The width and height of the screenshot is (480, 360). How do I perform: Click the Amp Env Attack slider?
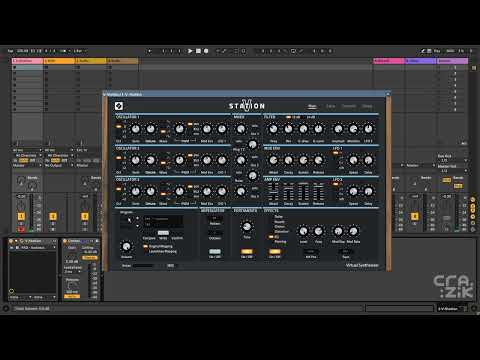click(273, 192)
